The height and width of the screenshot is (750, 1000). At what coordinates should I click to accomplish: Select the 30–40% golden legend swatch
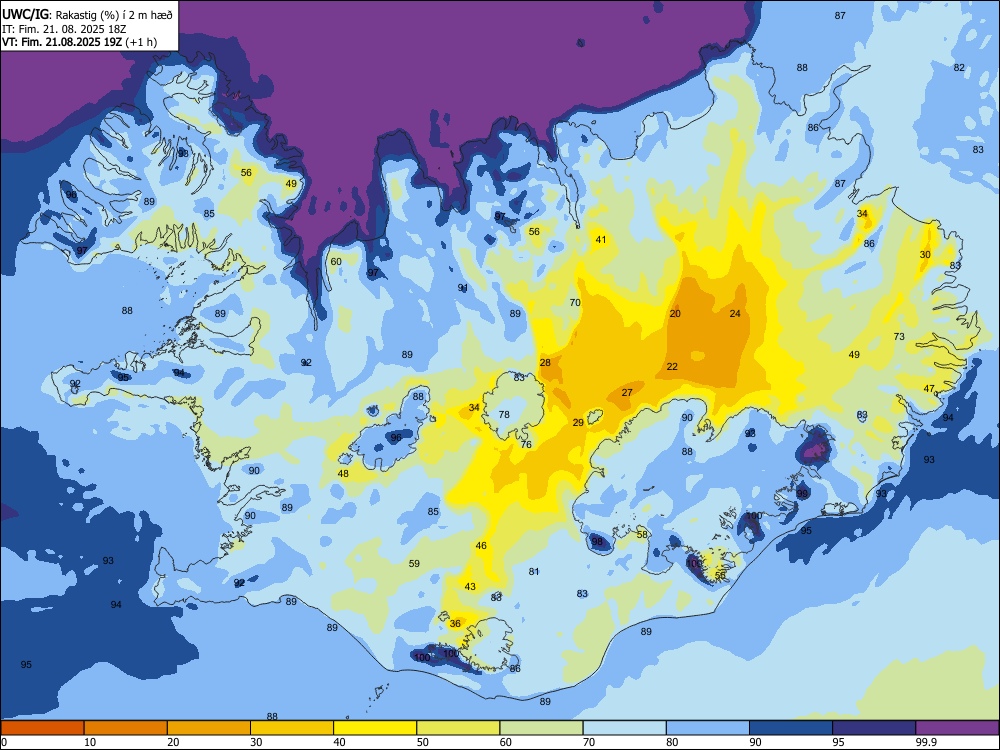point(292,728)
